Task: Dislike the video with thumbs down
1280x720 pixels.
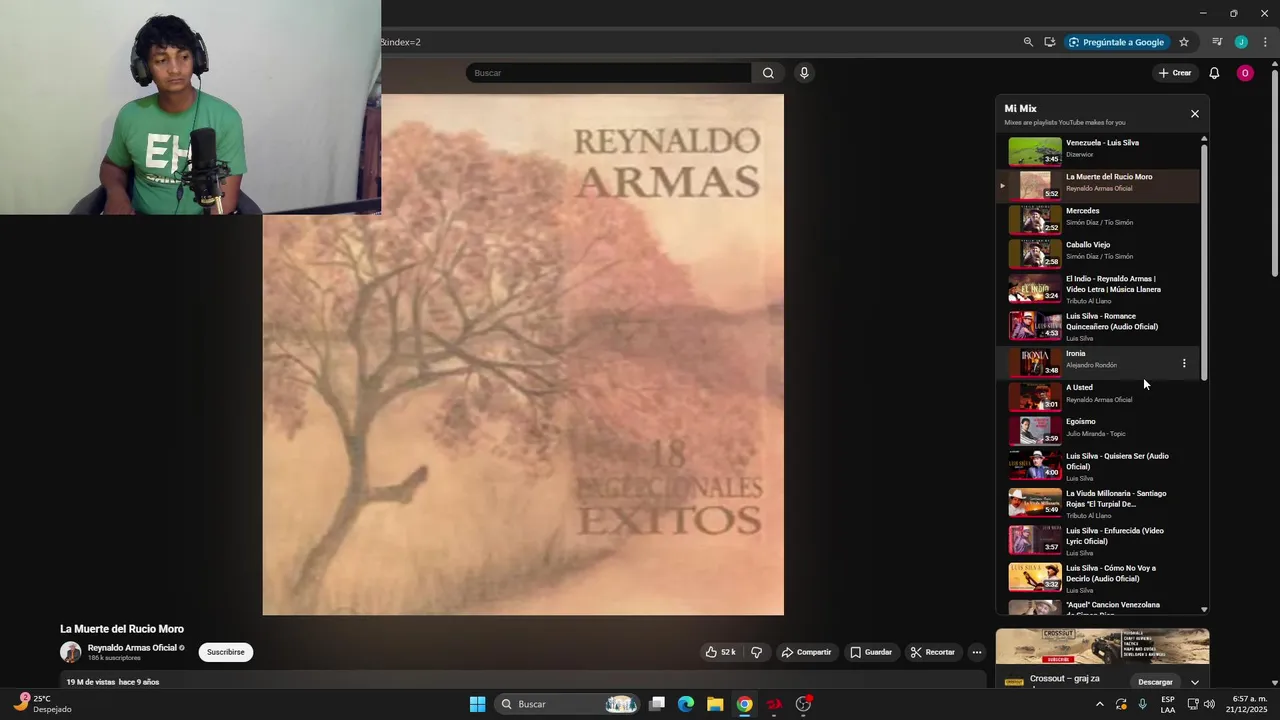Action: 757,652
